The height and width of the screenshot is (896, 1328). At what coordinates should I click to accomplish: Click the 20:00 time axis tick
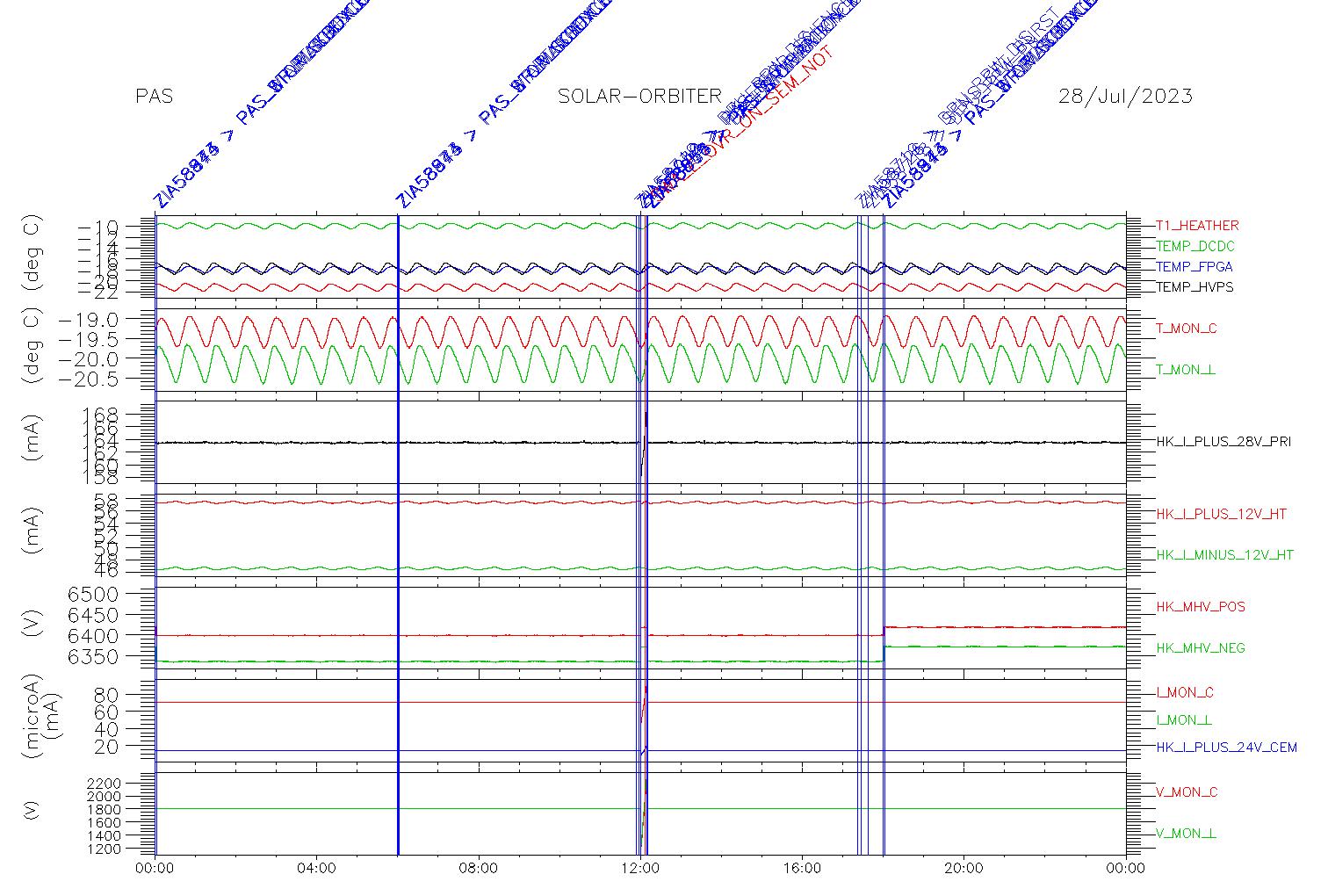[964, 869]
